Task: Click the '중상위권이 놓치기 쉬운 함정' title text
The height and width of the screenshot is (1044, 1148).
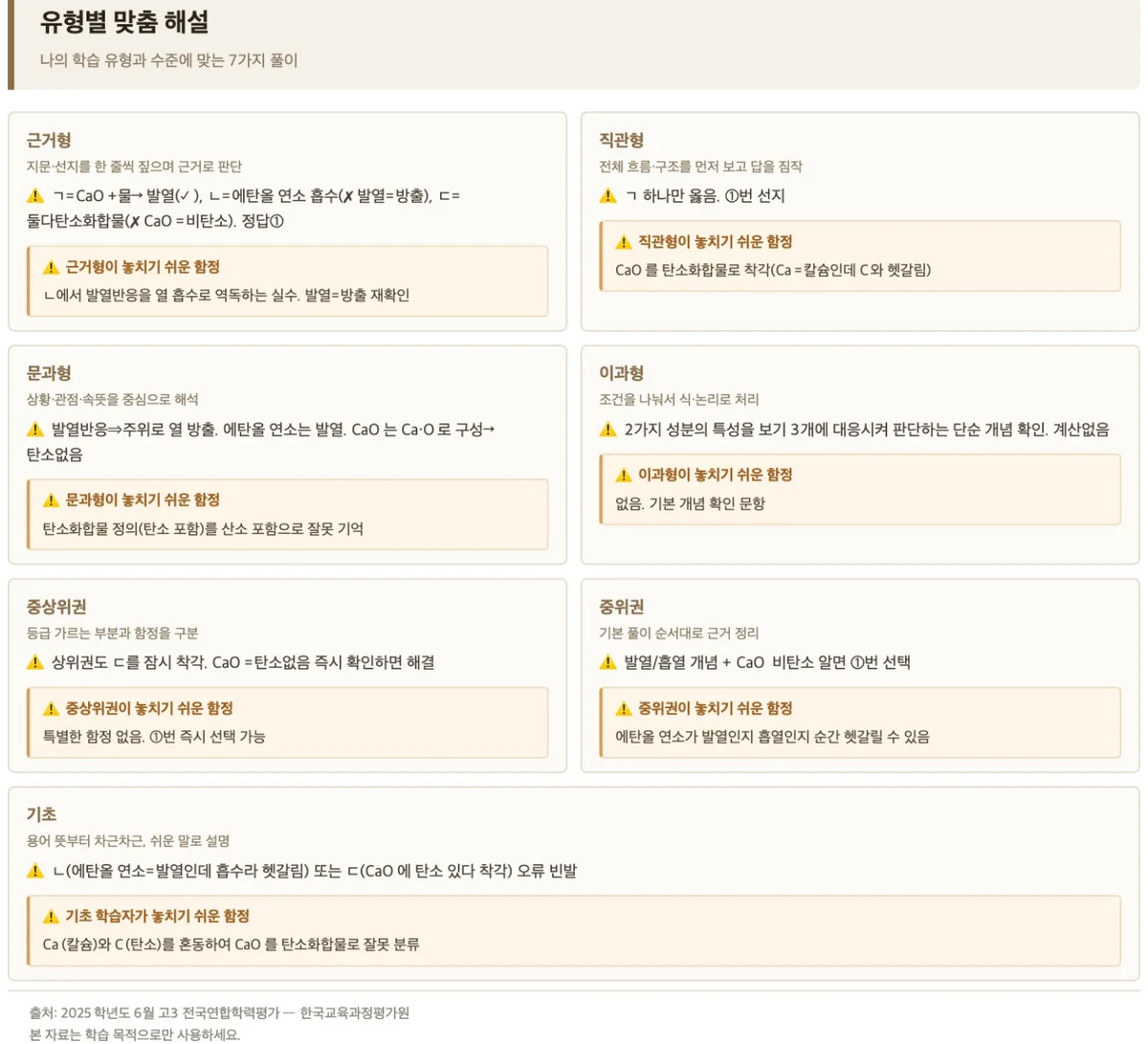Action: pyautogui.click(x=150, y=708)
